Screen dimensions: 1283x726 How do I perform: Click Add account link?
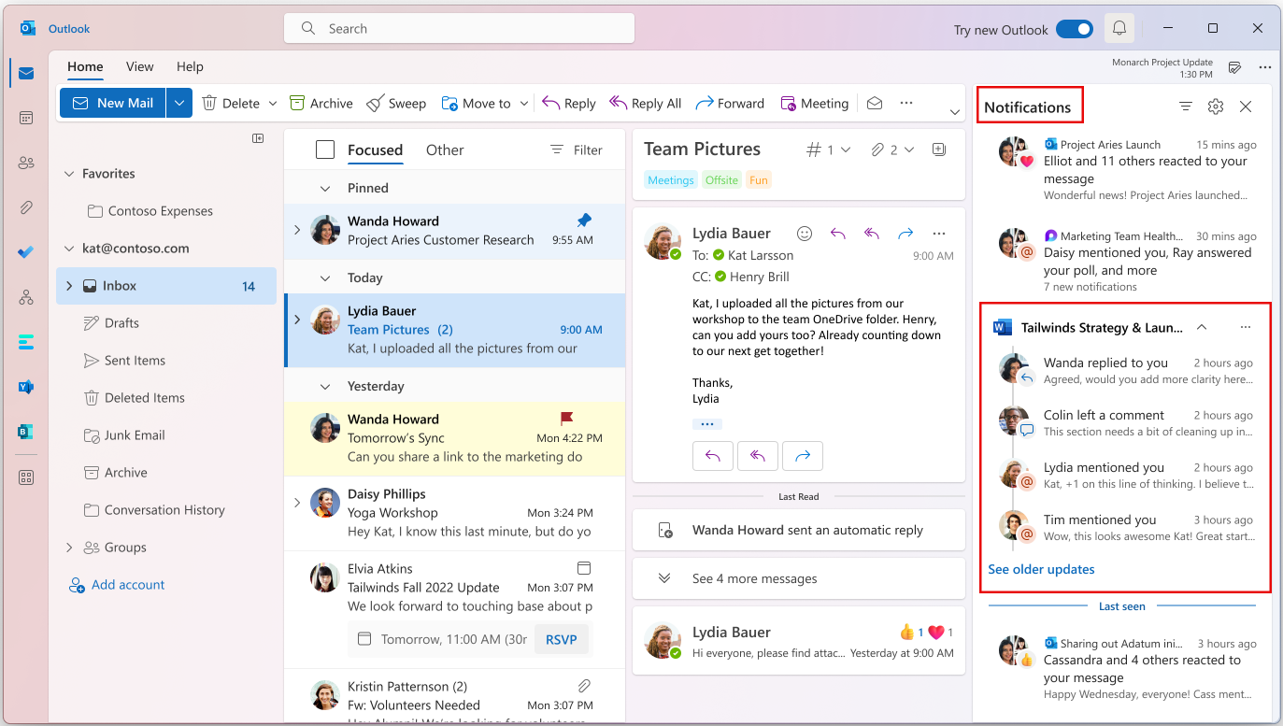(117, 585)
